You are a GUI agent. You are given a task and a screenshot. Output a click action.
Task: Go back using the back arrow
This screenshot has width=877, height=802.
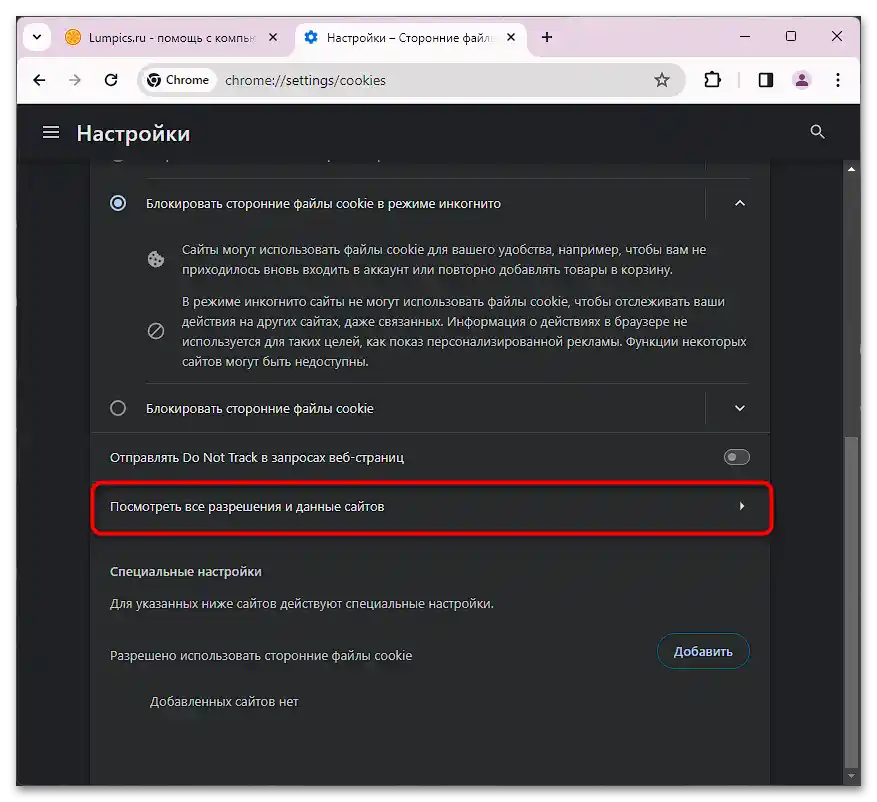pos(39,80)
